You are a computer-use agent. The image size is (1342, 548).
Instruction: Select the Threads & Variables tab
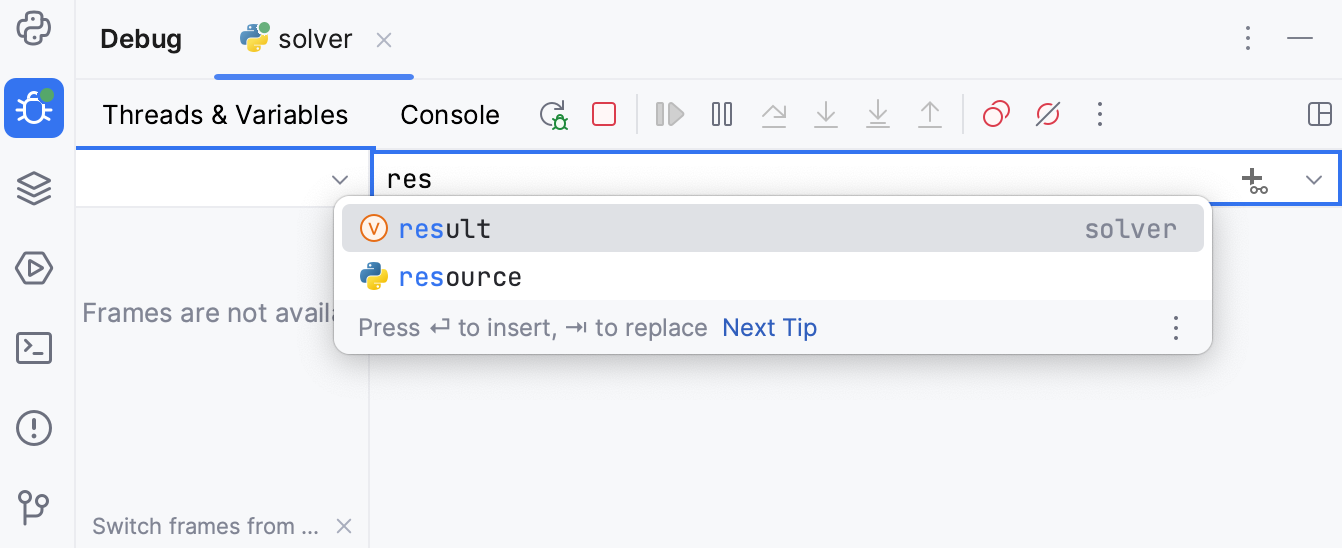[225, 115]
